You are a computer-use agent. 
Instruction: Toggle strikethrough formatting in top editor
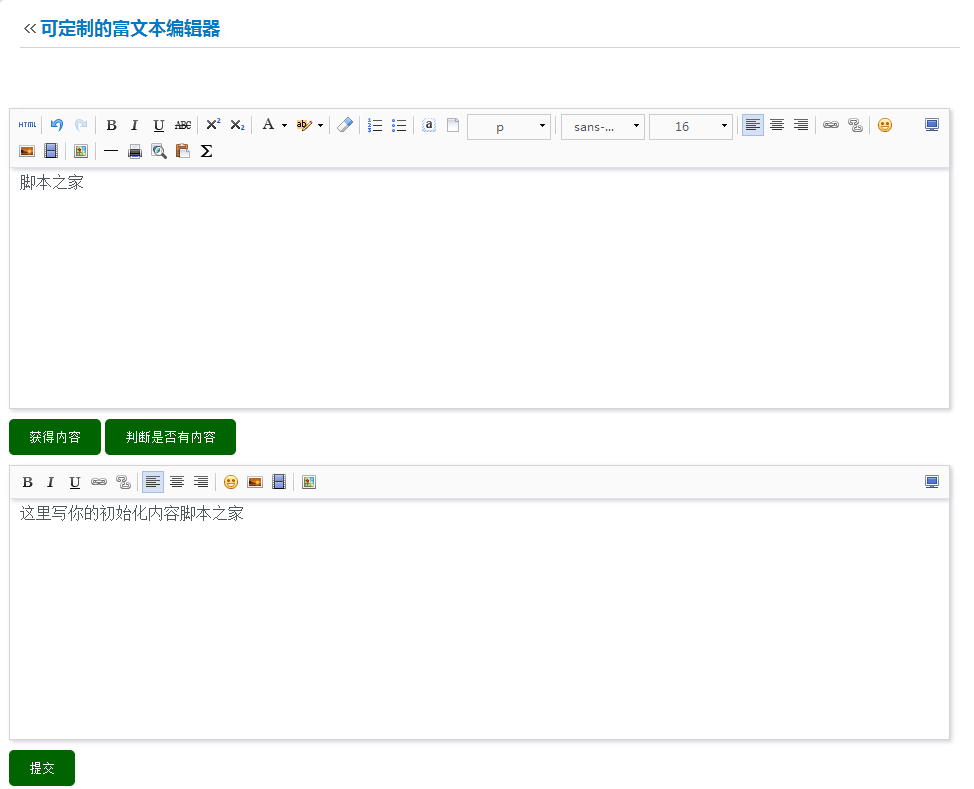coord(183,125)
